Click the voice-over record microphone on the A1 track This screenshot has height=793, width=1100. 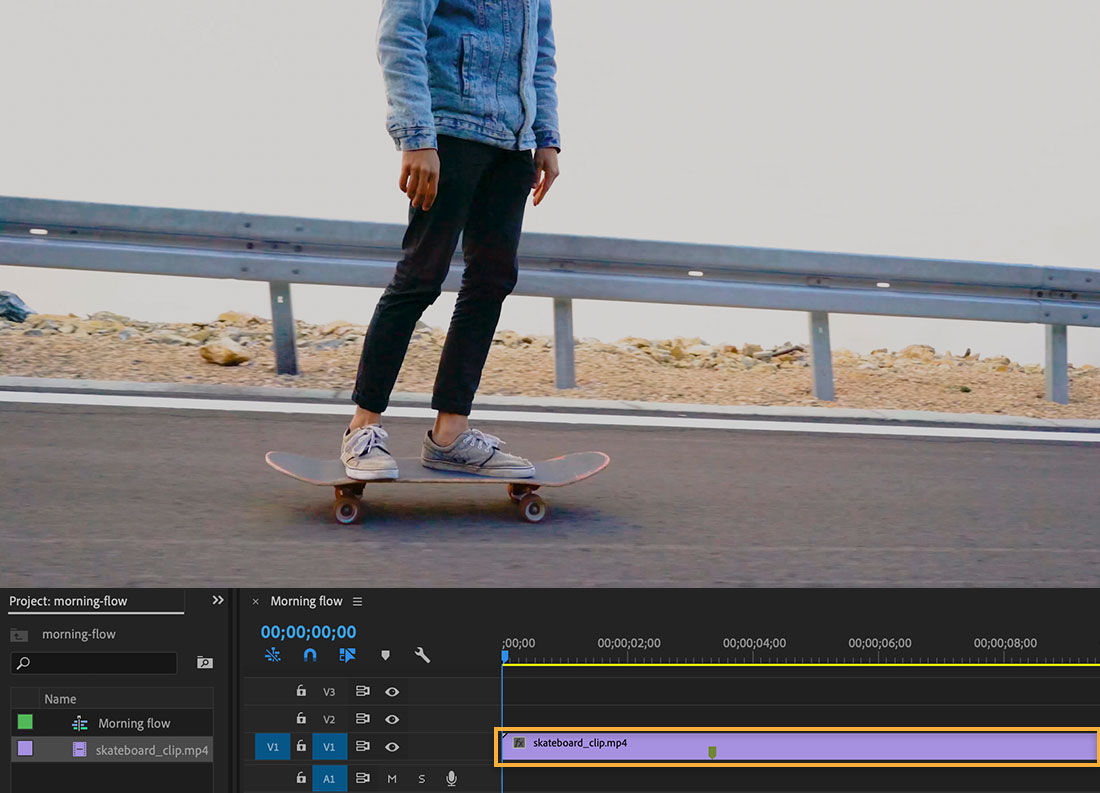(x=452, y=779)
